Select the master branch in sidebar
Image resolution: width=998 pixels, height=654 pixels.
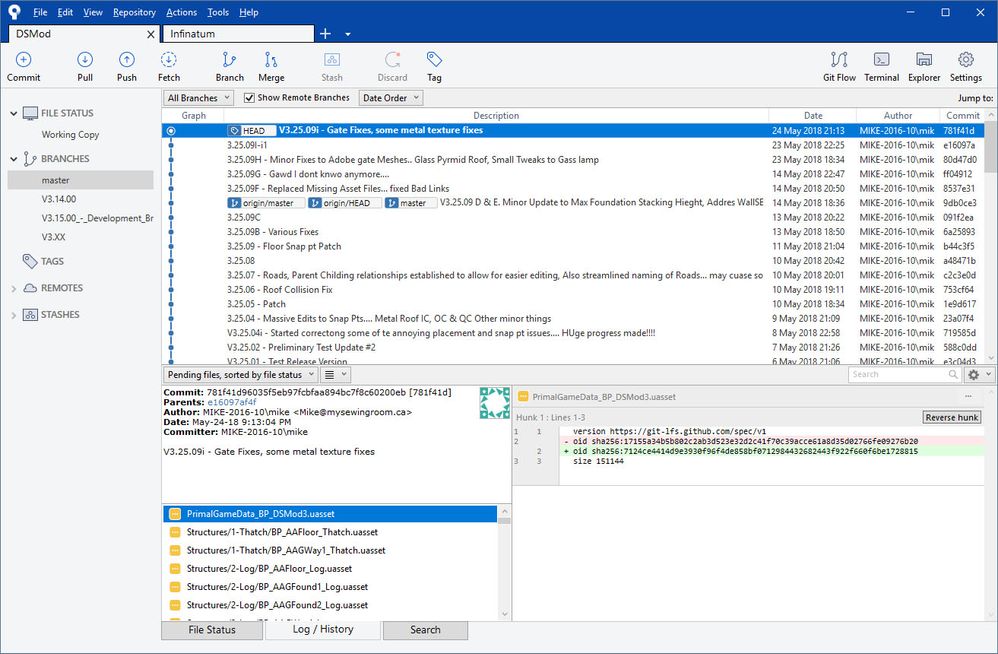[80, 180]
